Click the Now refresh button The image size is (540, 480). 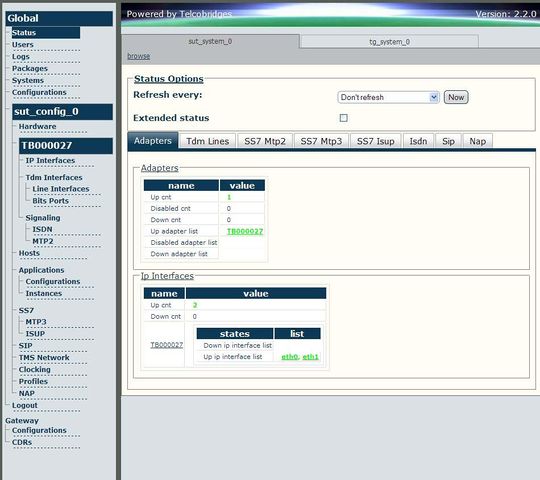coord(456,97)
